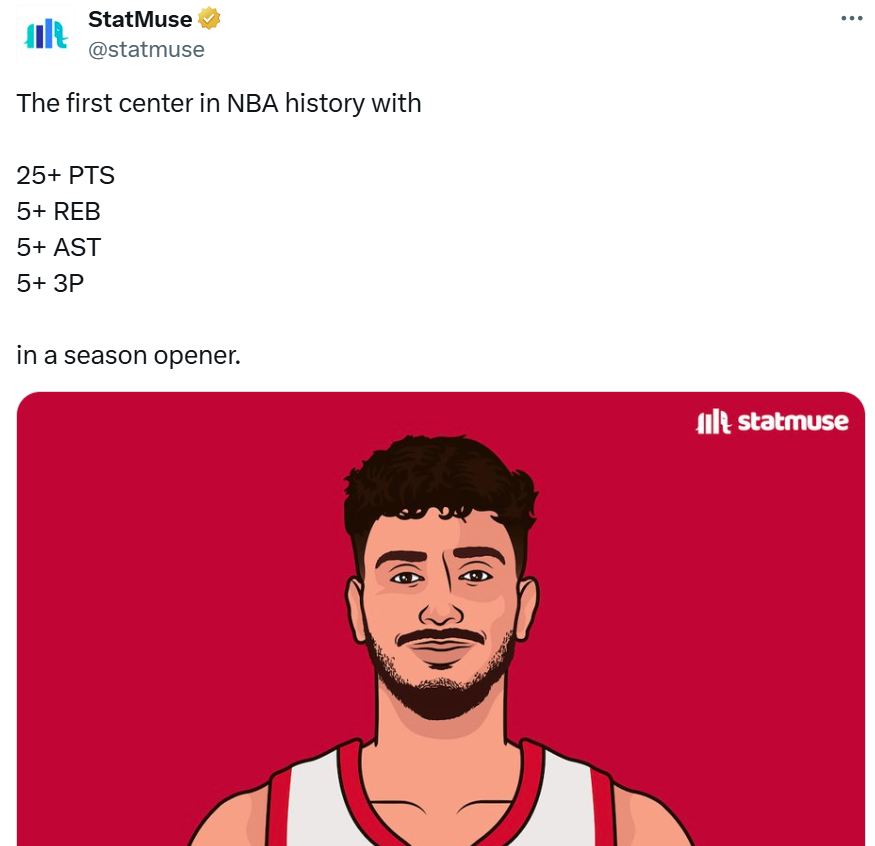Select the 5+ 3P line

(50, 283)
